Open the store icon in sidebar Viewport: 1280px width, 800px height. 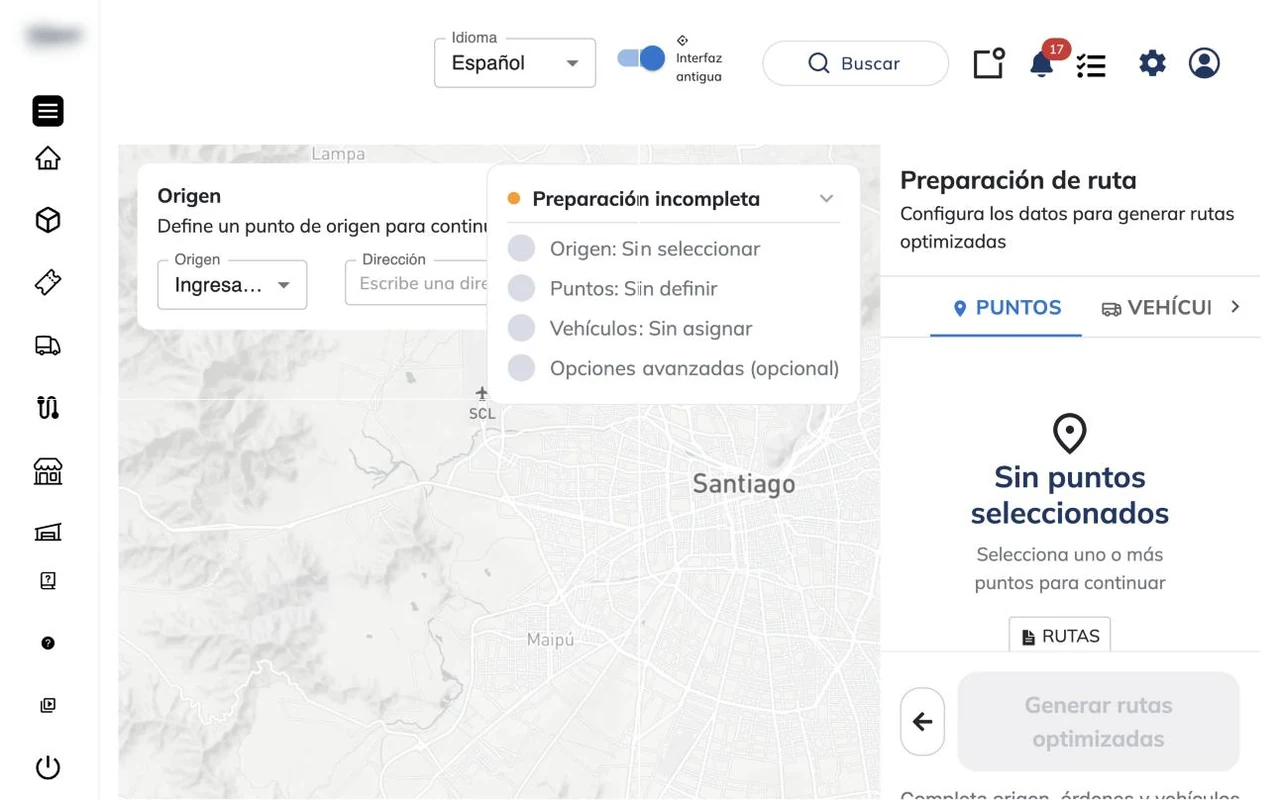[48, 471]
